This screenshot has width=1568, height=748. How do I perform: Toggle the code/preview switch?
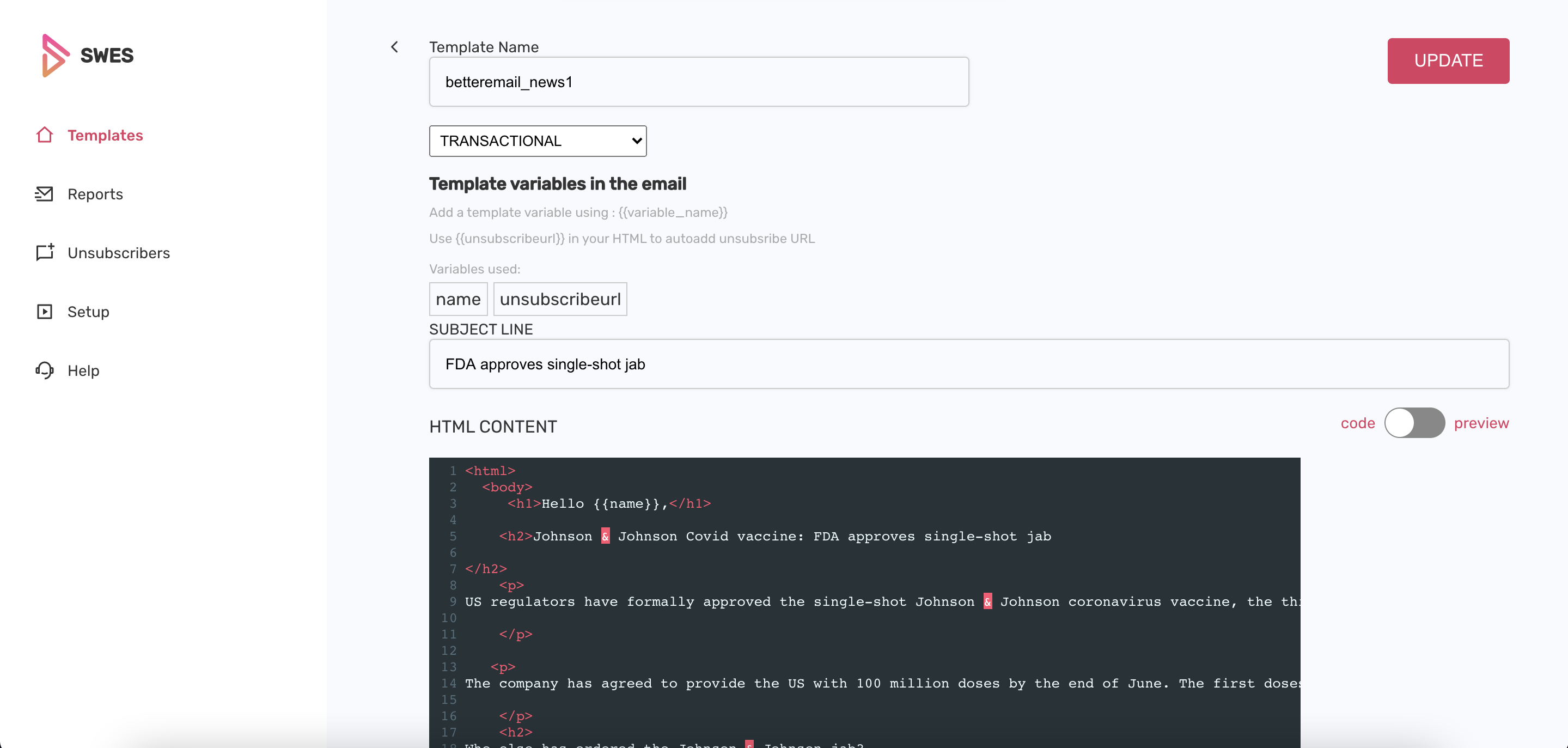[1414, 423]
